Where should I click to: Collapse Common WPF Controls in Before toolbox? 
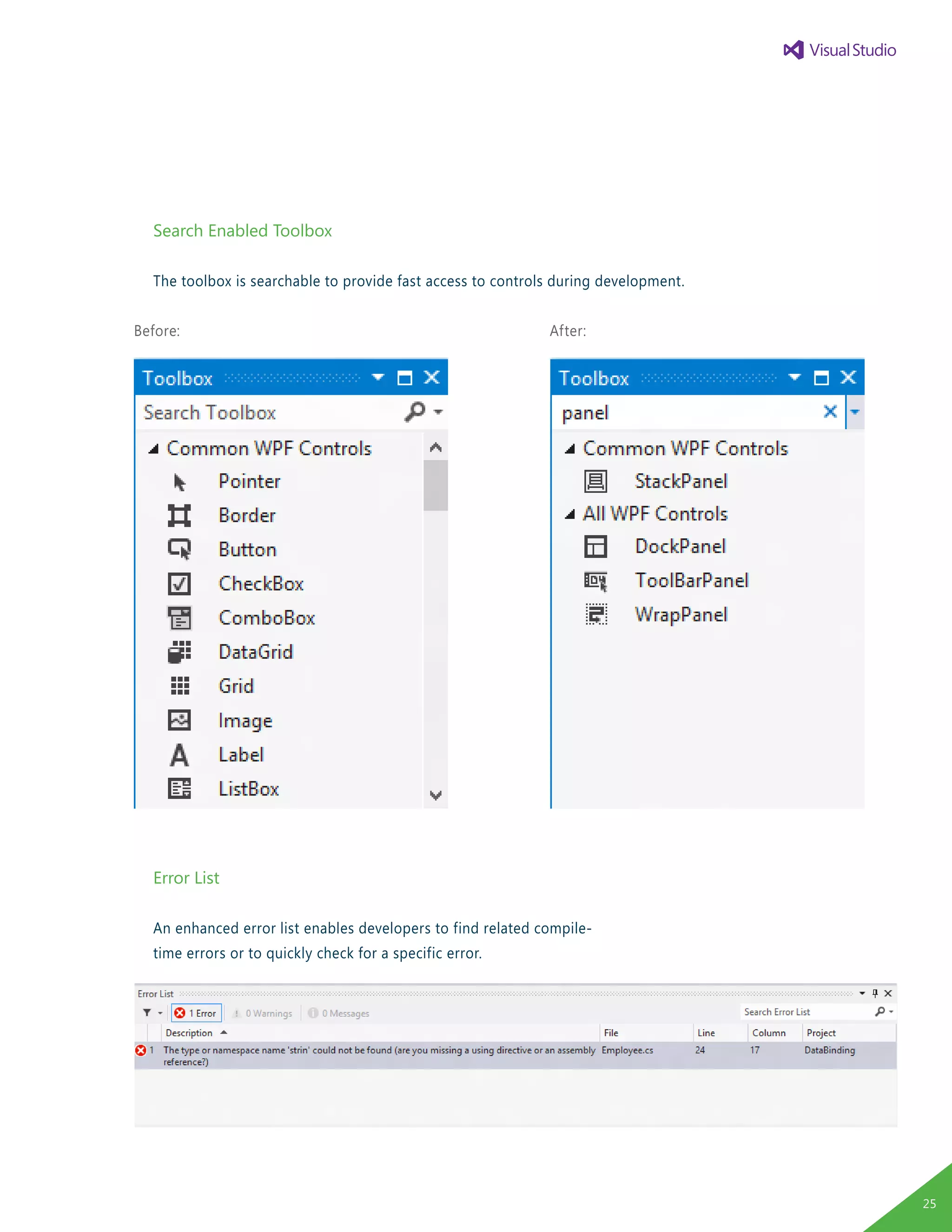[153, 449]
